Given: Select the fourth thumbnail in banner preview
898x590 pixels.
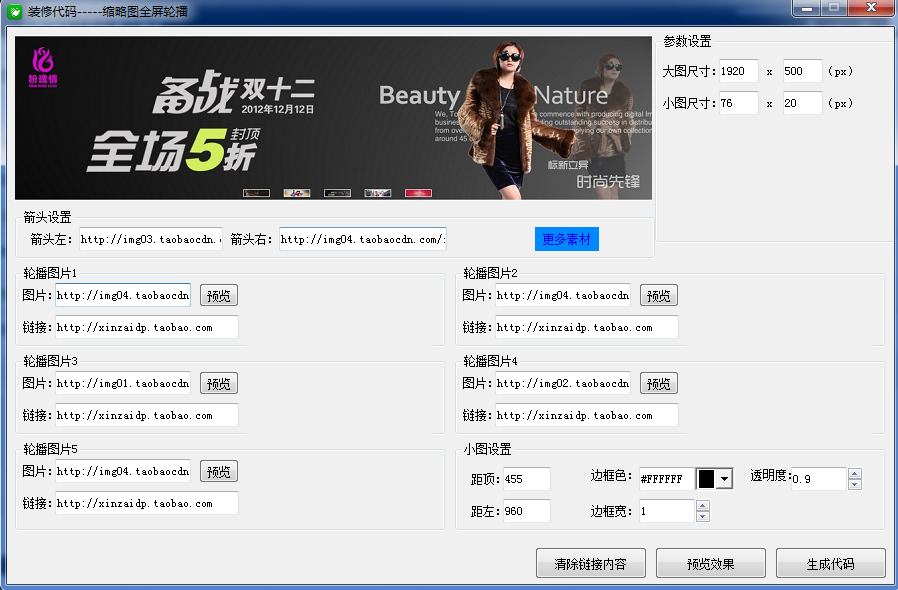Looking at the screenshot, I should point(378,193).
